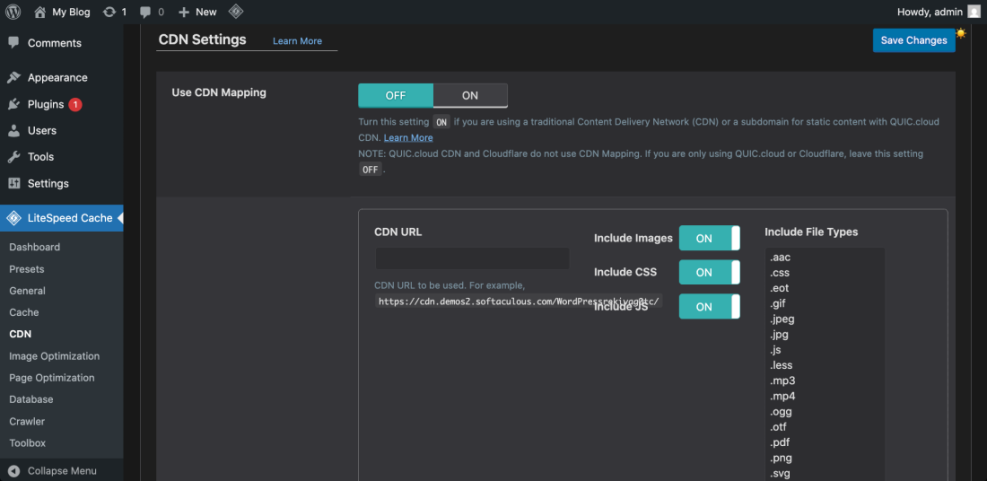Toggle the Include CSS switch

709,273
